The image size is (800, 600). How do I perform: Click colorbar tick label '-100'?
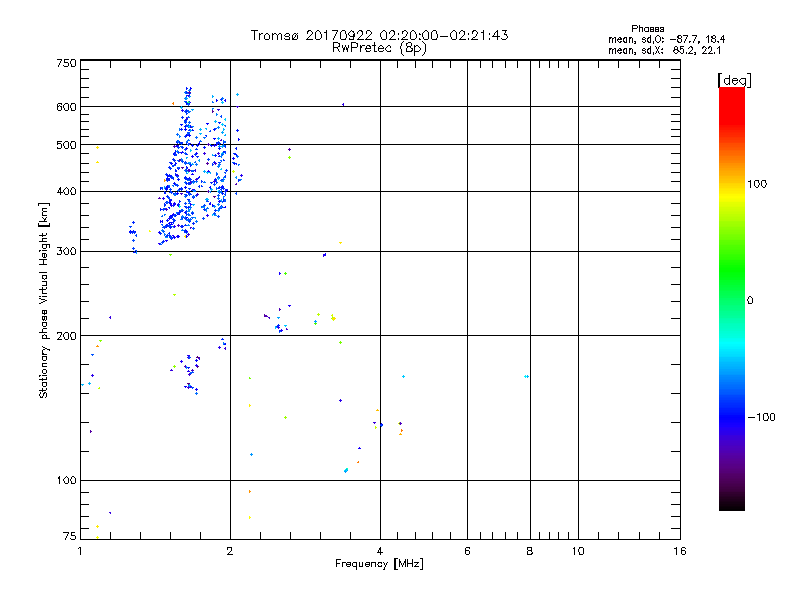click(761, 417)
